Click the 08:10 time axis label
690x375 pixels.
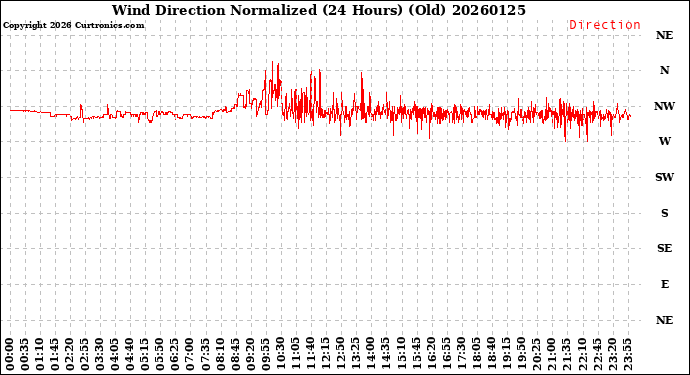click(x=220, y=355)
